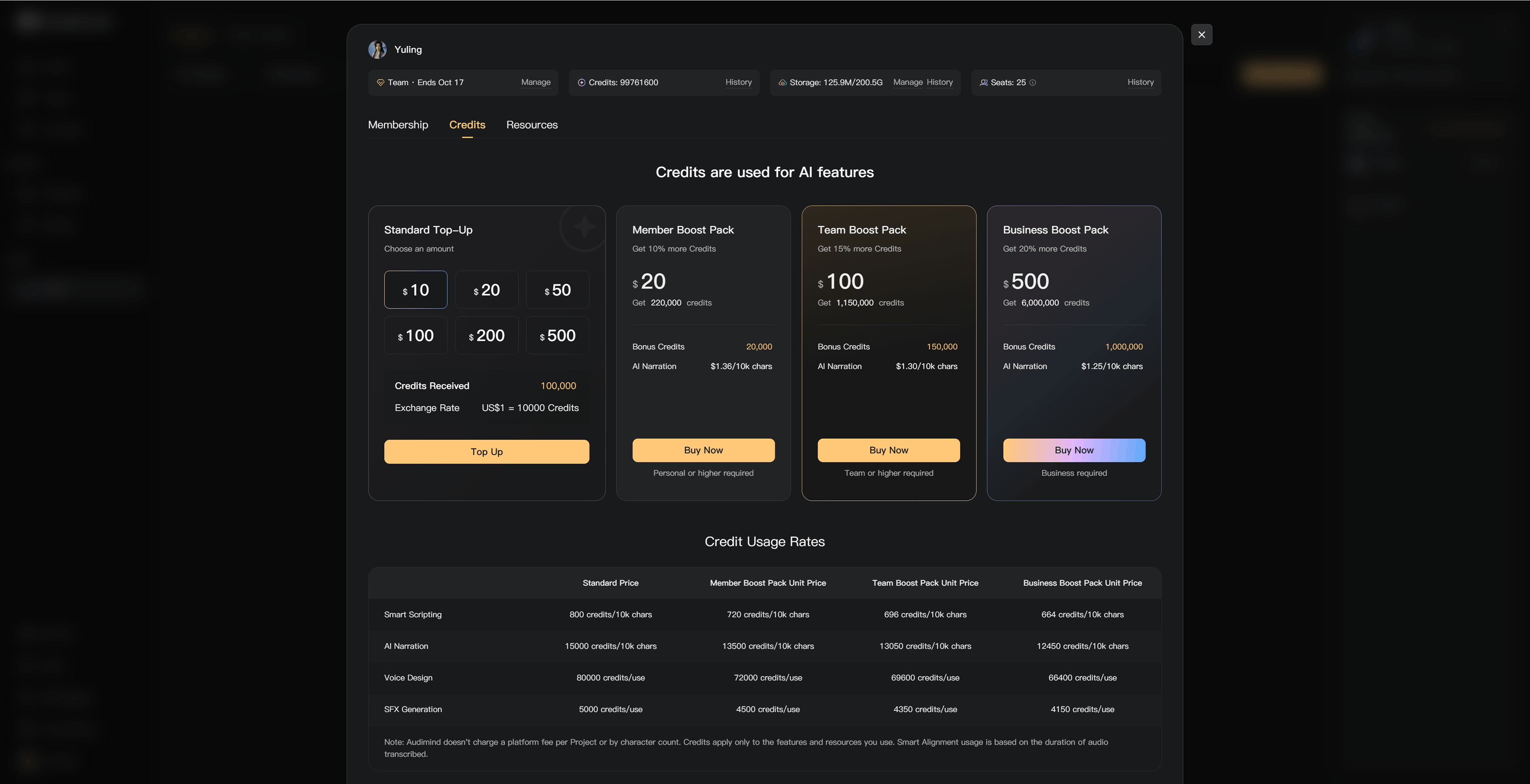Switch to the Membership tab
1530x784 pixels.
point(398,125)
